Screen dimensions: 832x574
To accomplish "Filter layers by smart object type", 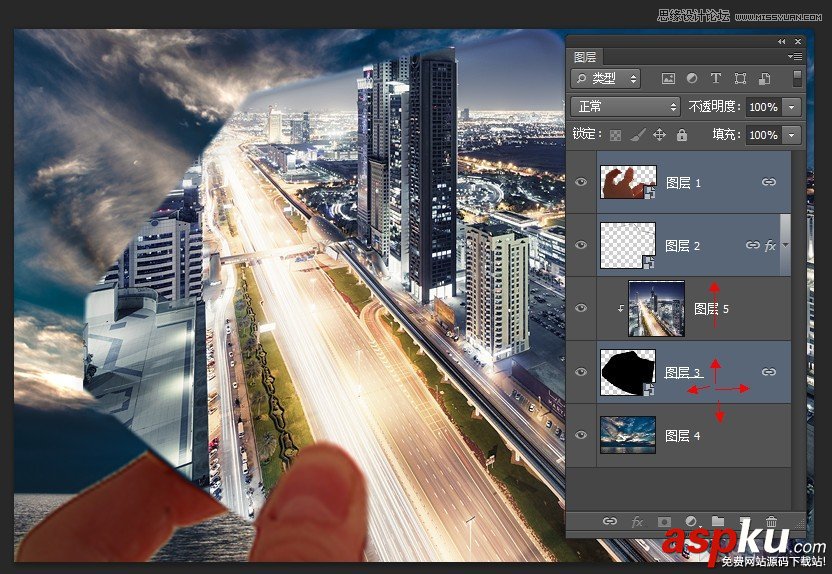I will click(765, 79).
